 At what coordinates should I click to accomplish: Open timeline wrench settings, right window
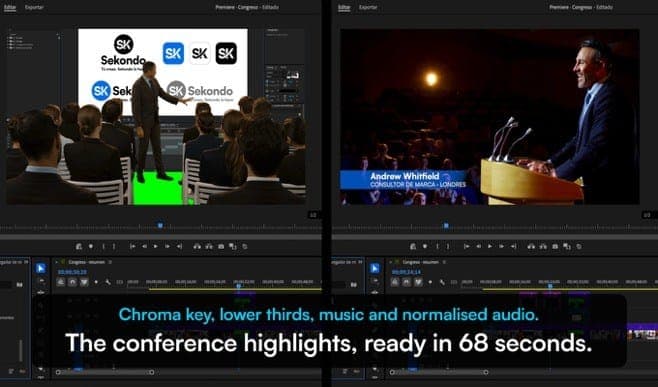442,282
